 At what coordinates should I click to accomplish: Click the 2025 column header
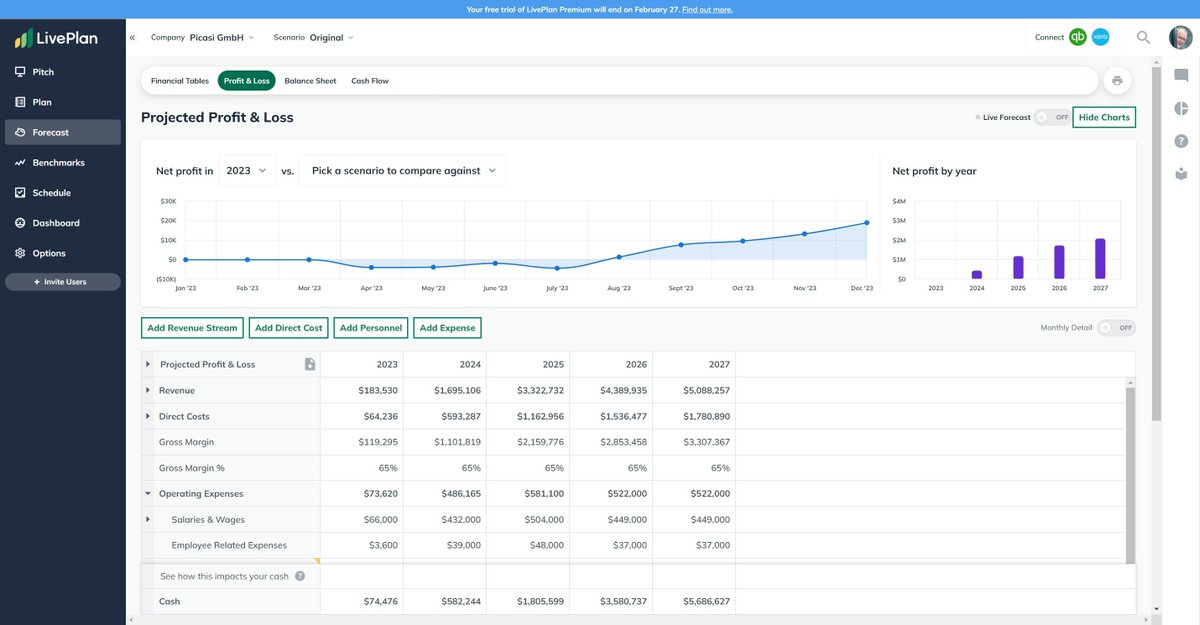point(553,364)
